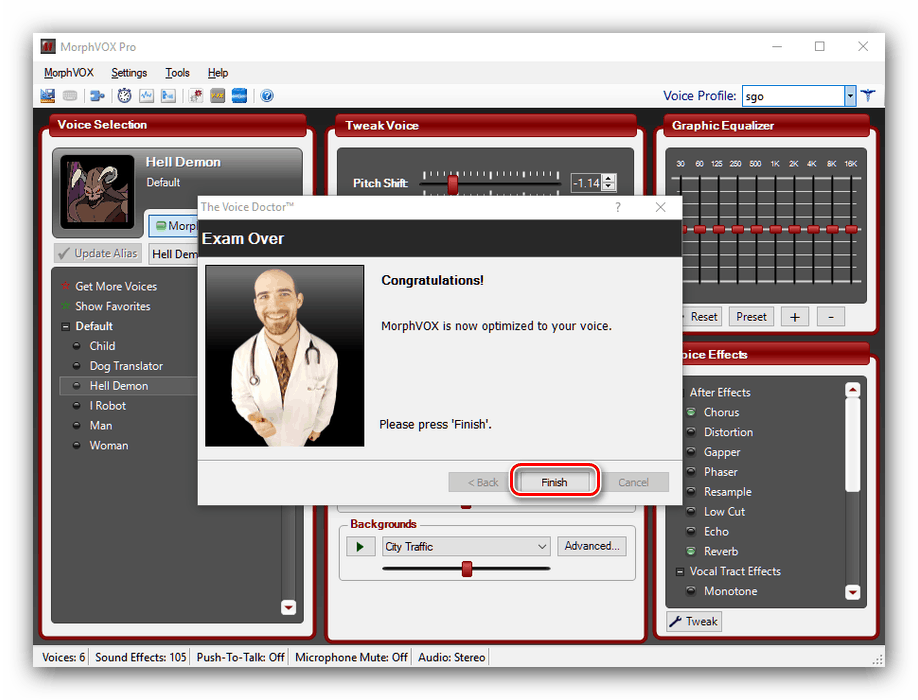This screenshot has height=700, width=918.
Task: Open Advanced backgrounds settings
Action: pyautogui.click(x=591, y=546)
